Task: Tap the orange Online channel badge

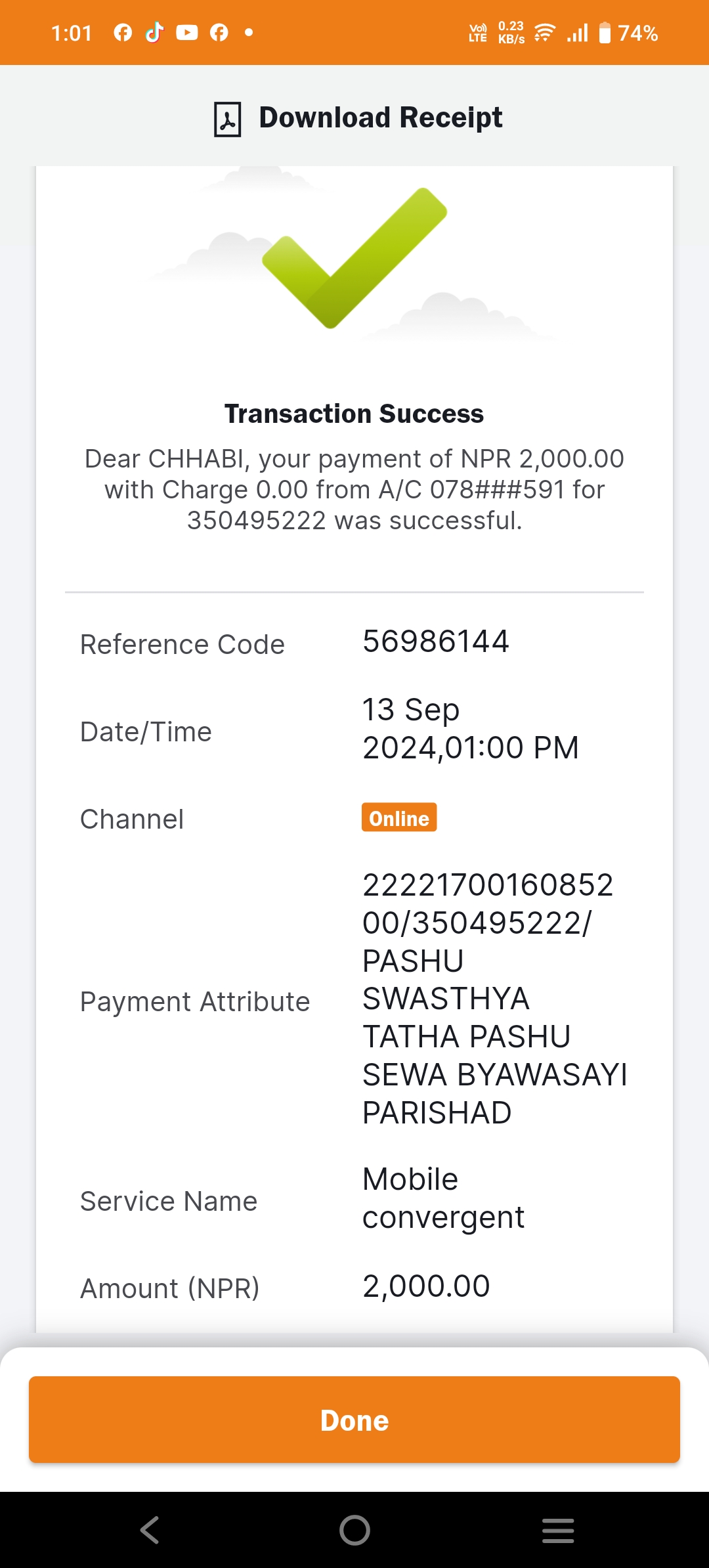Action: point(399,817)
